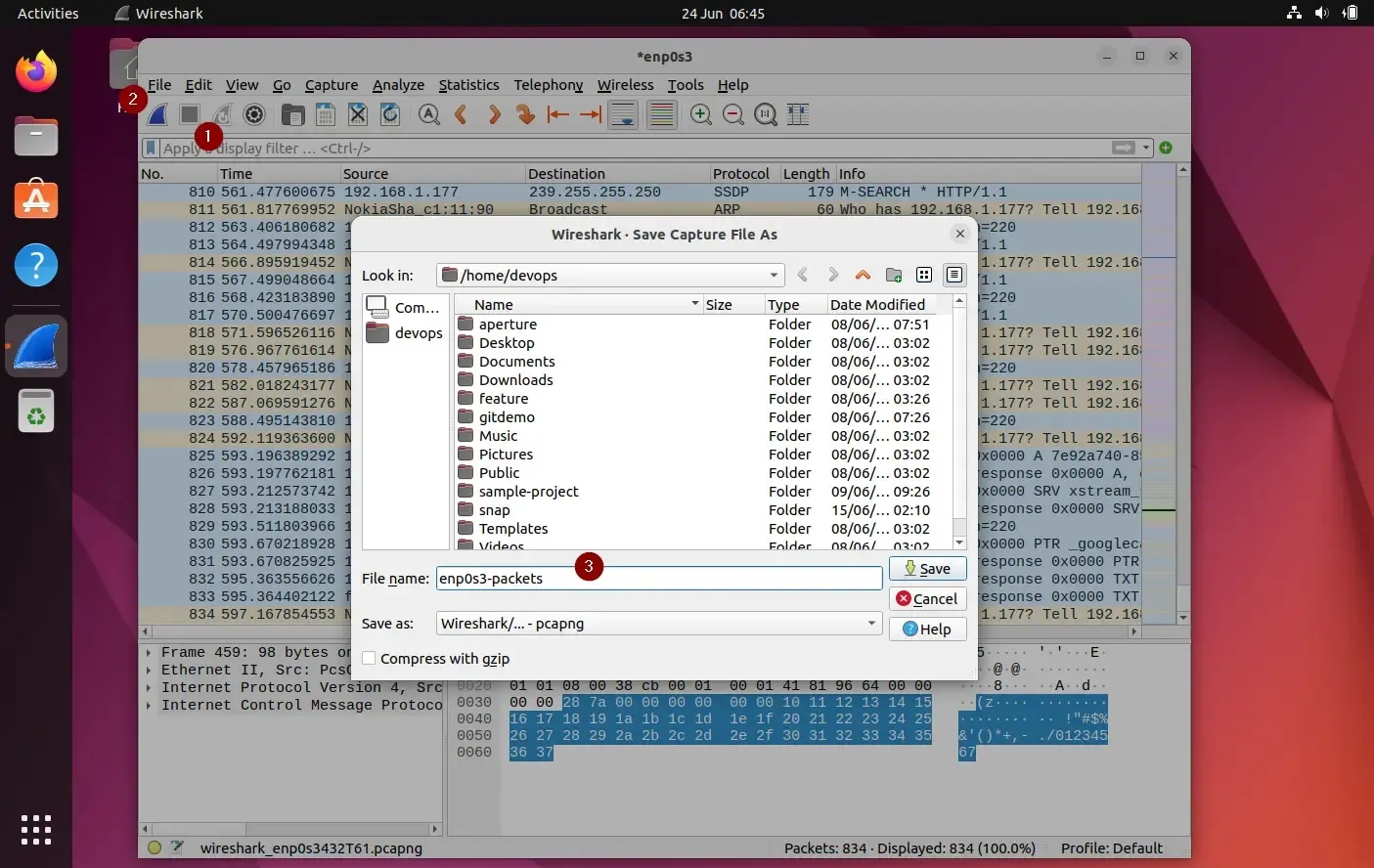Enable Compress with gzip
This screenshot has width=1374, height=868.
pyautogui.click(x=369, y=658)
